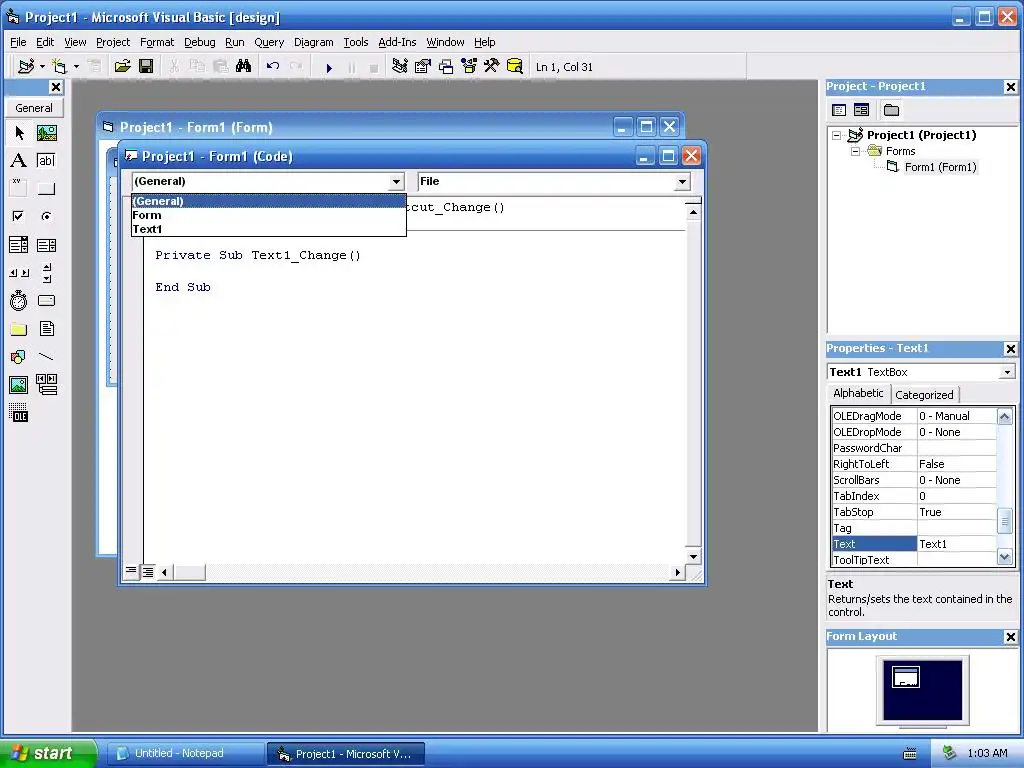The image size is (1024, 768).
Task: Select the Line control tool
Action: pyautogui.click(x=46, y=357)
